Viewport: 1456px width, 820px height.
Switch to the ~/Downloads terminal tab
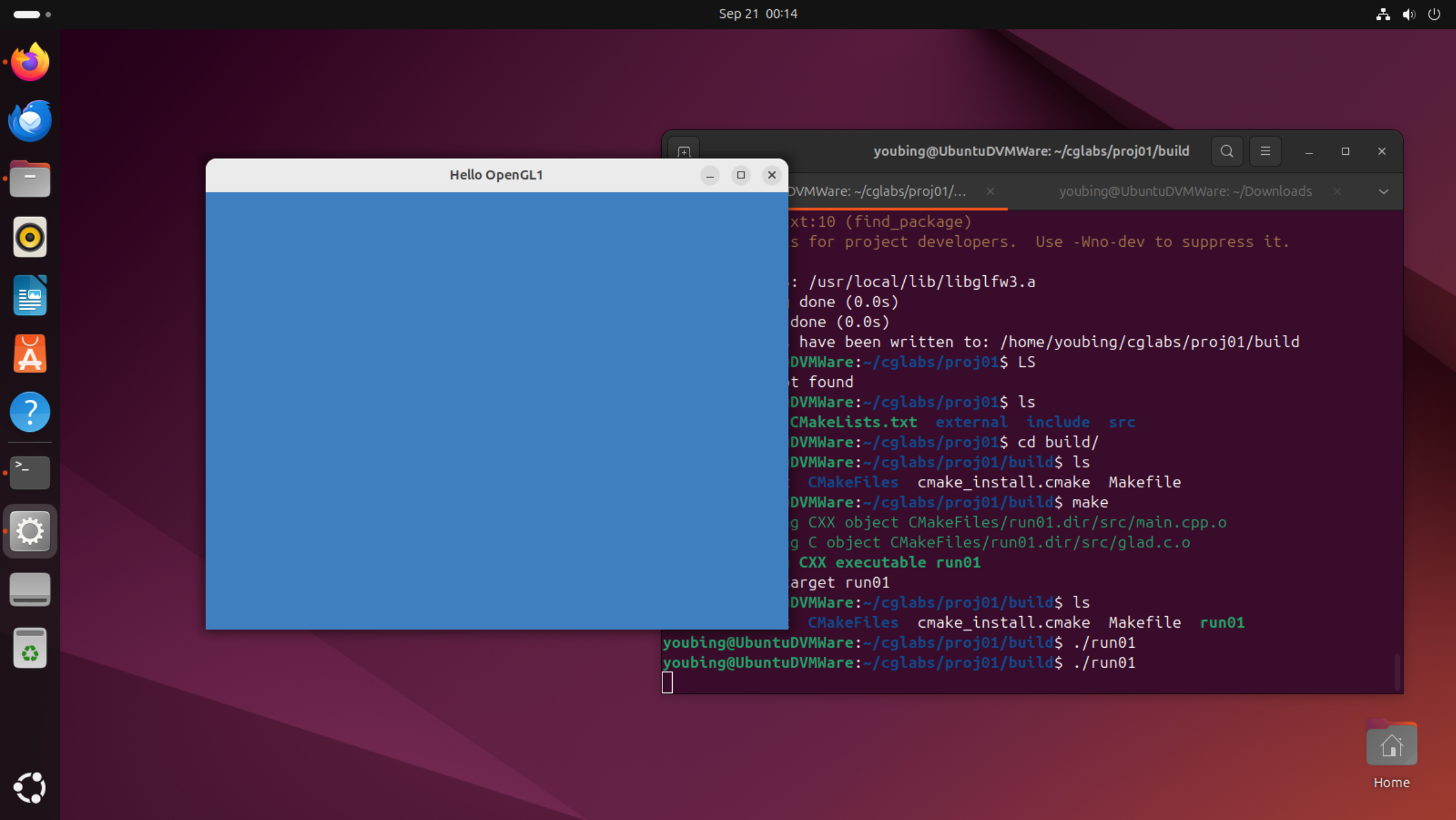click(x=1185, y=192)
